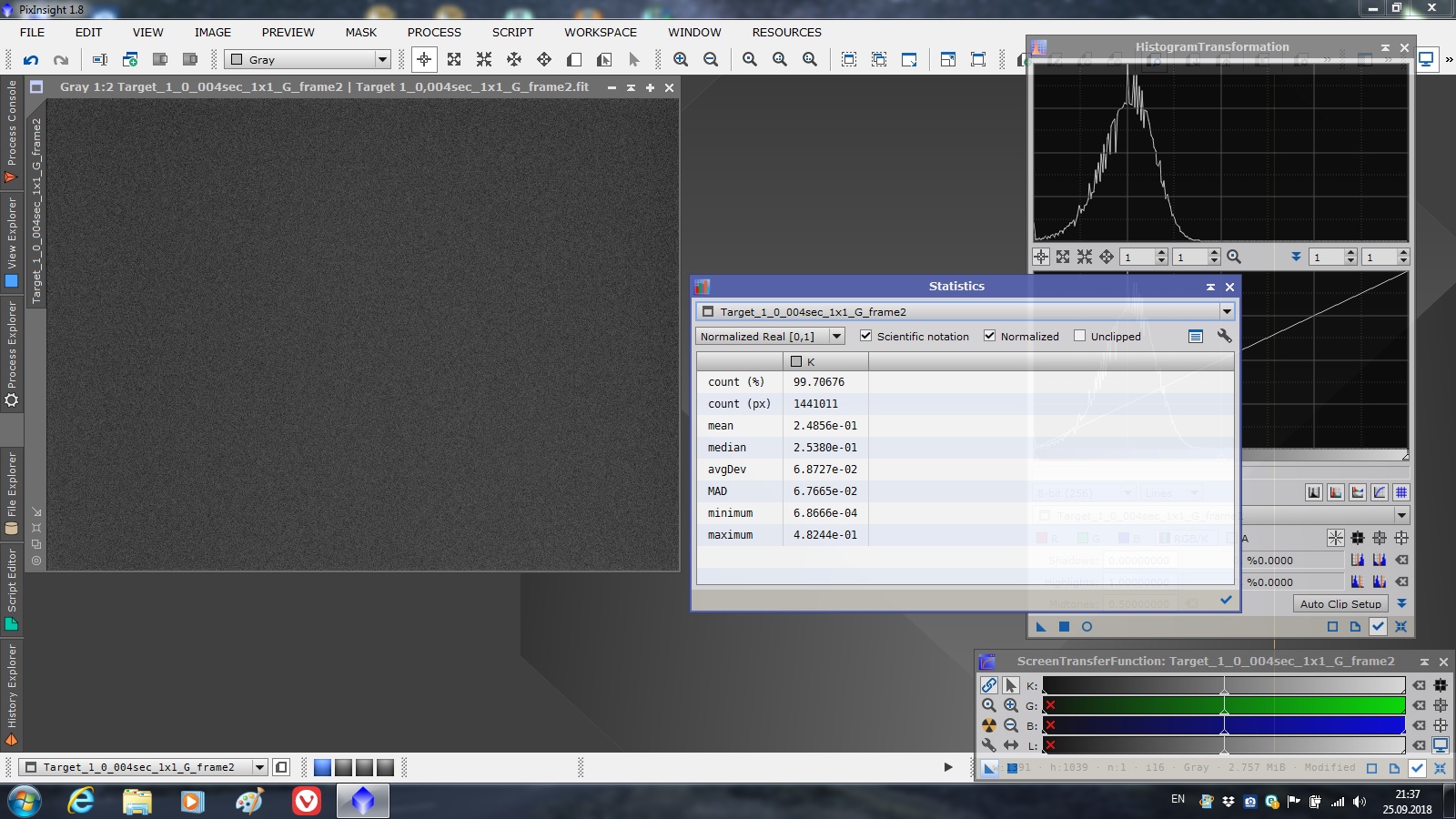
Task: Click the first %0.0000 clipping field
Action: 1294,560
